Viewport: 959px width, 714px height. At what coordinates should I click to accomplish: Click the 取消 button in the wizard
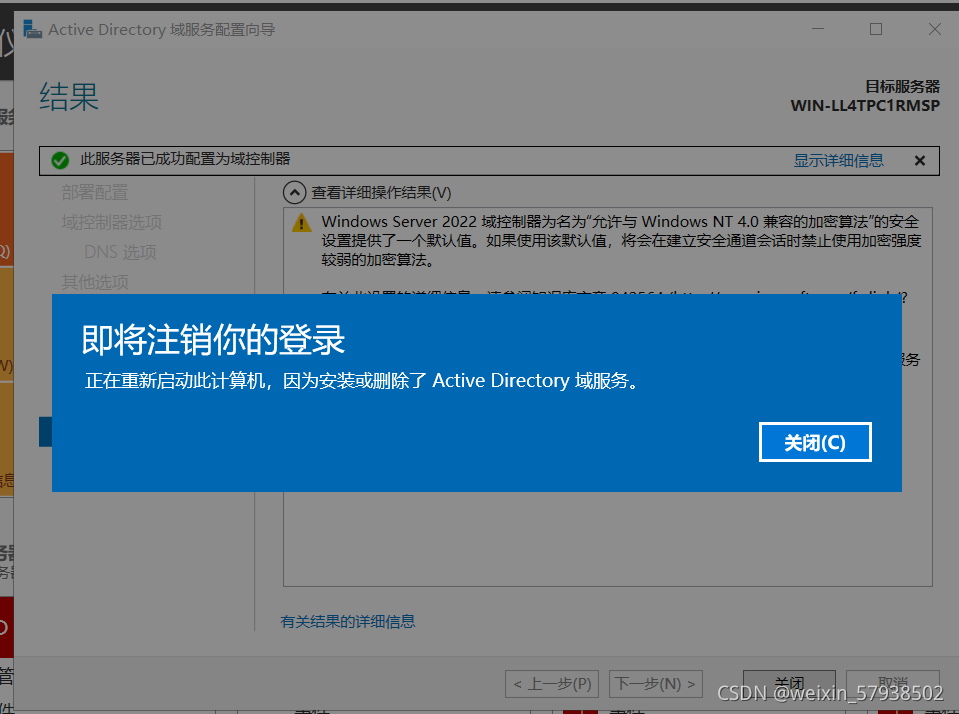click(892, 682)
